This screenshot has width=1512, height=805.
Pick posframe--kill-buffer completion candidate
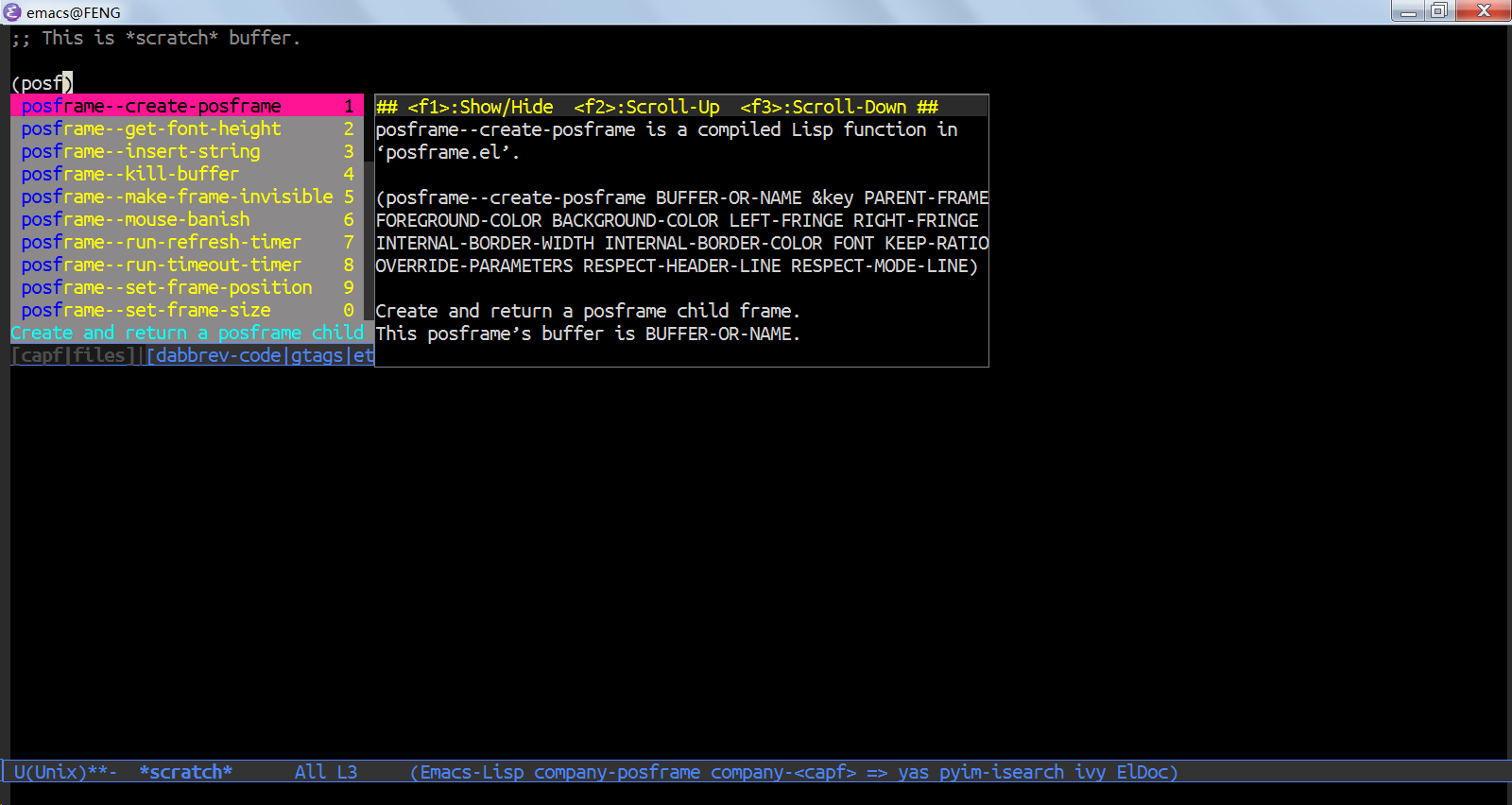pyautogui.click(x=186, y=174)
